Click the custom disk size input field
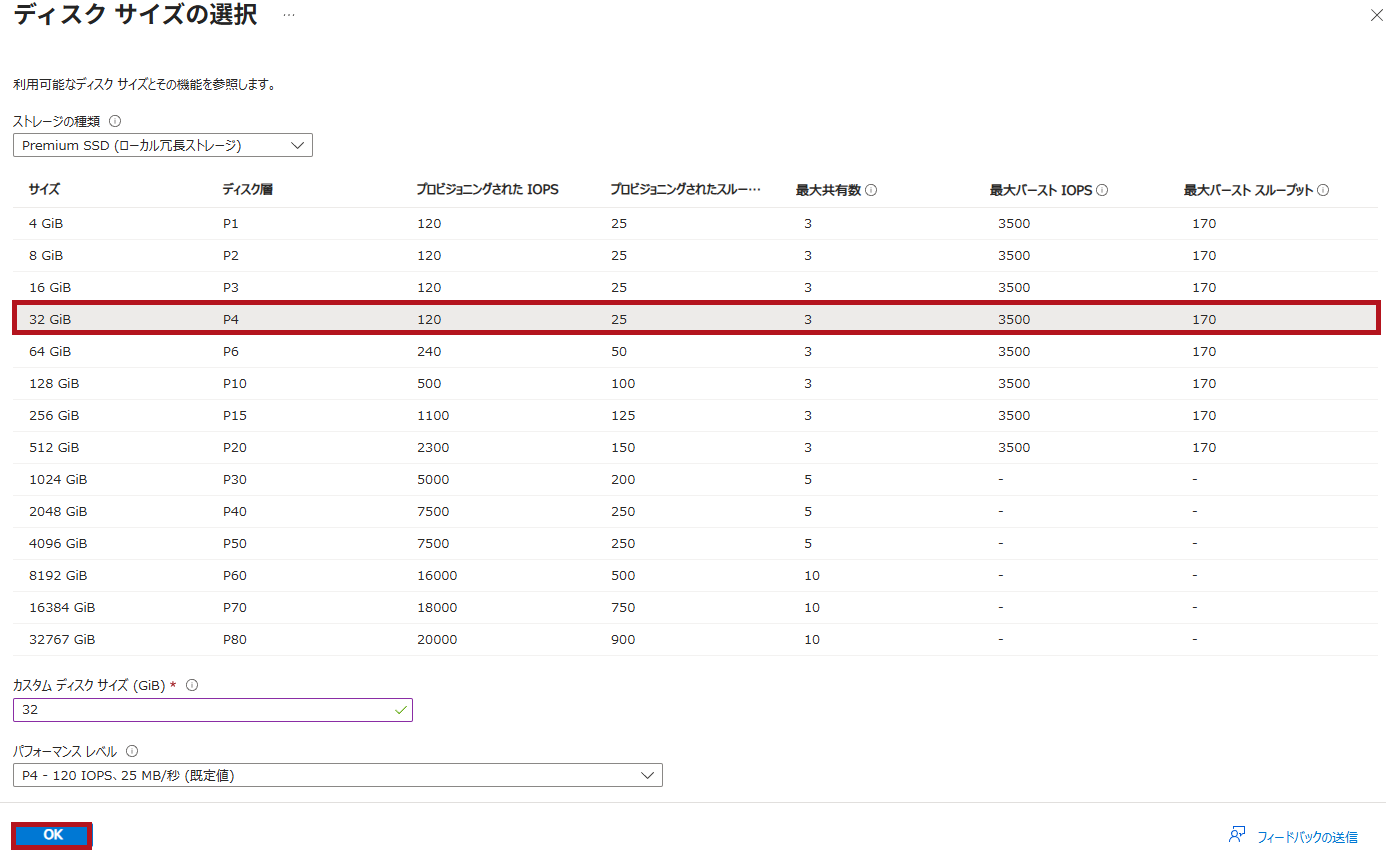The image size is (1386, 855). [212, 710]
